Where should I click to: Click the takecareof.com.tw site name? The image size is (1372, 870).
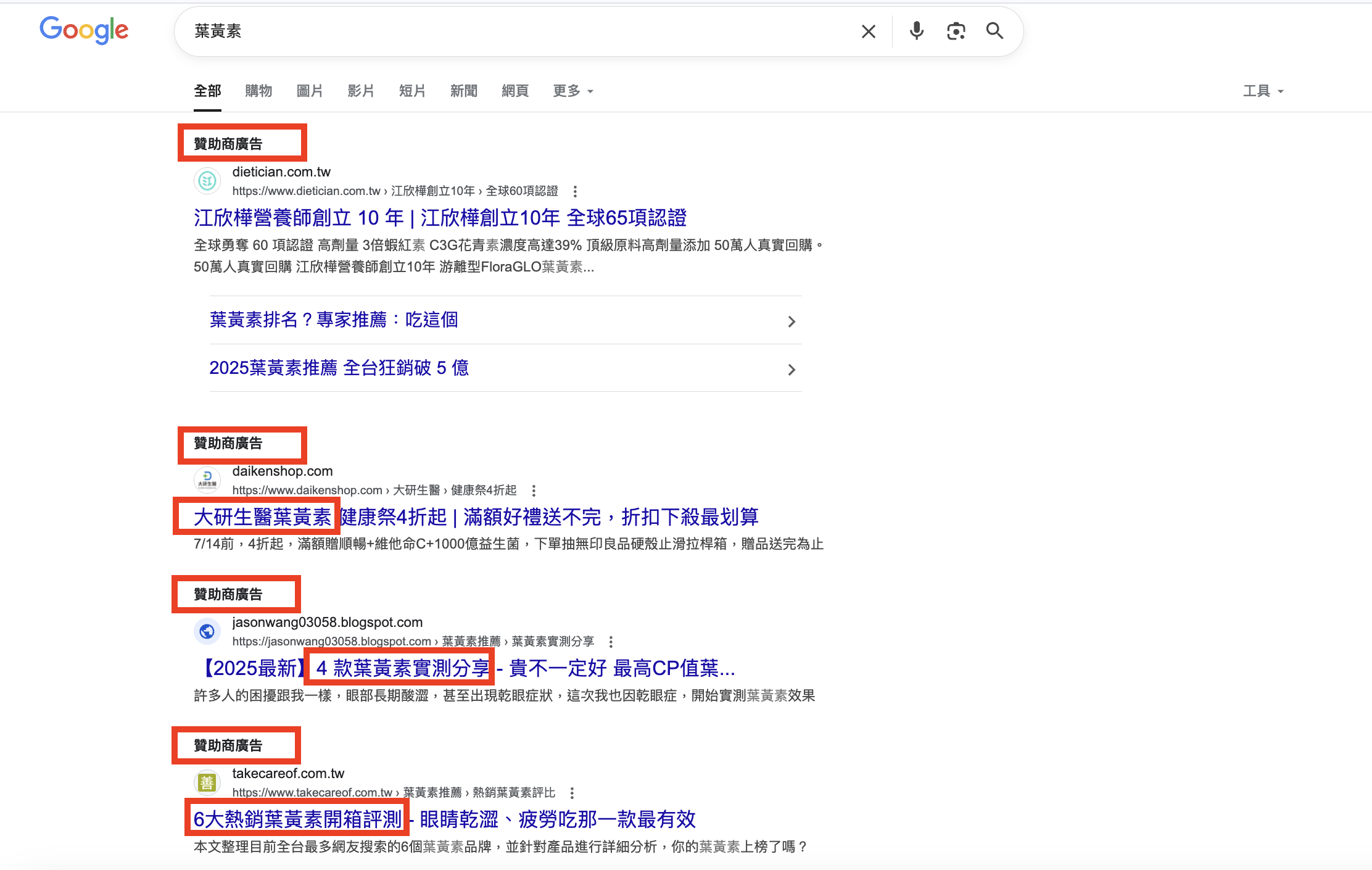pos(288,773)
